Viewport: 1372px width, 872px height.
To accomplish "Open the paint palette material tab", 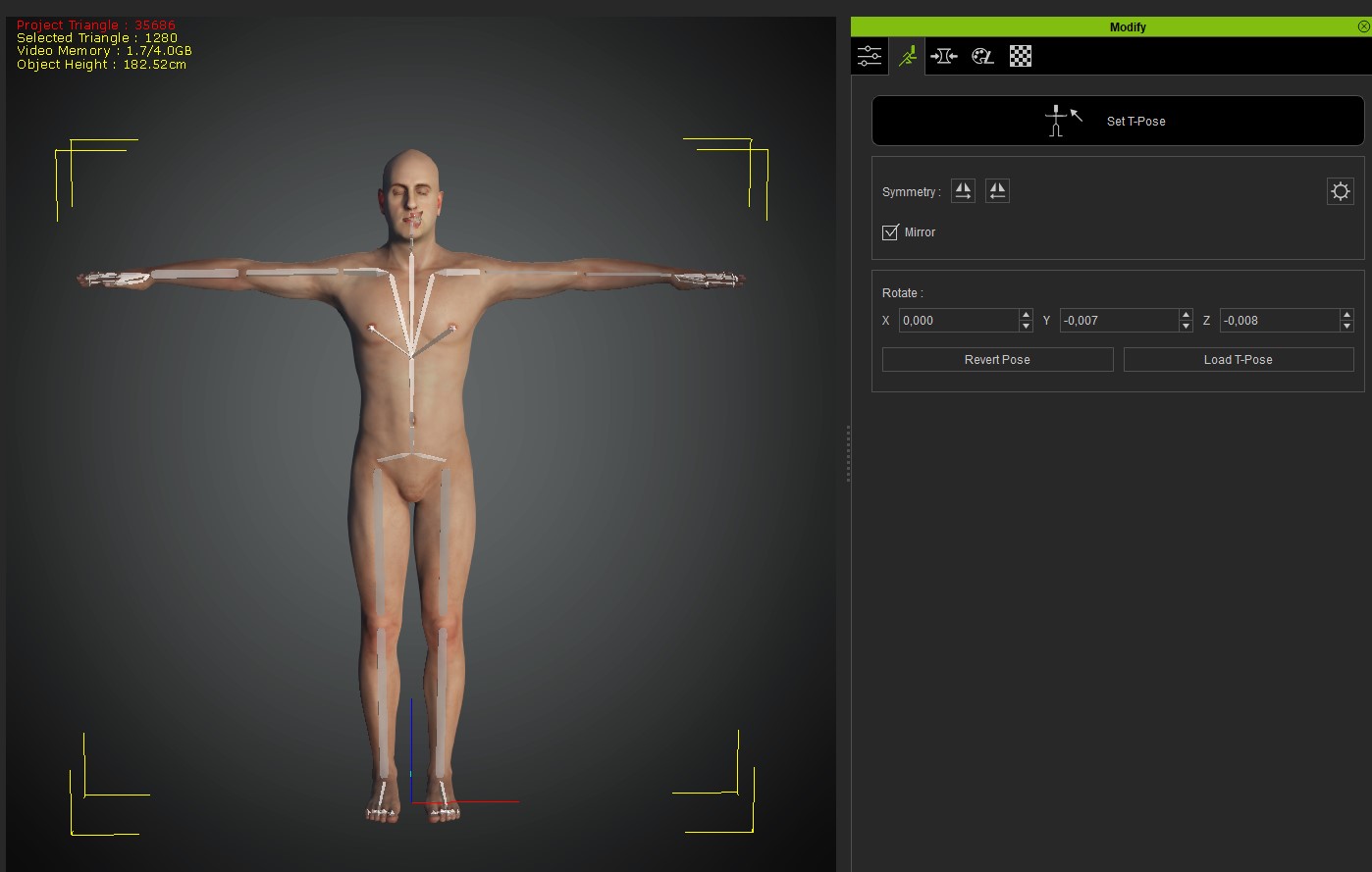I will pos(982,57).
